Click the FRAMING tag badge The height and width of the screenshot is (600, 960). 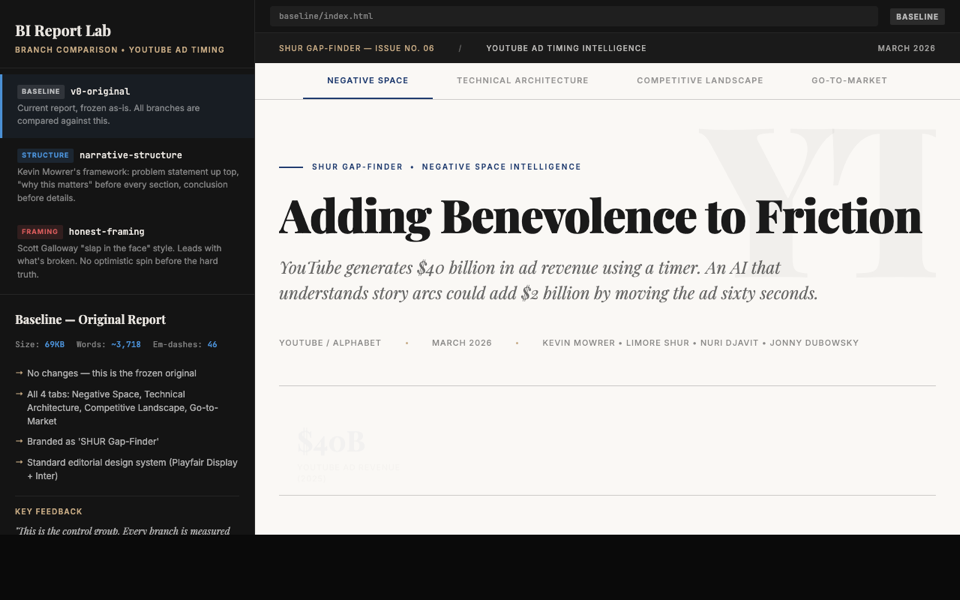point(40,231)
